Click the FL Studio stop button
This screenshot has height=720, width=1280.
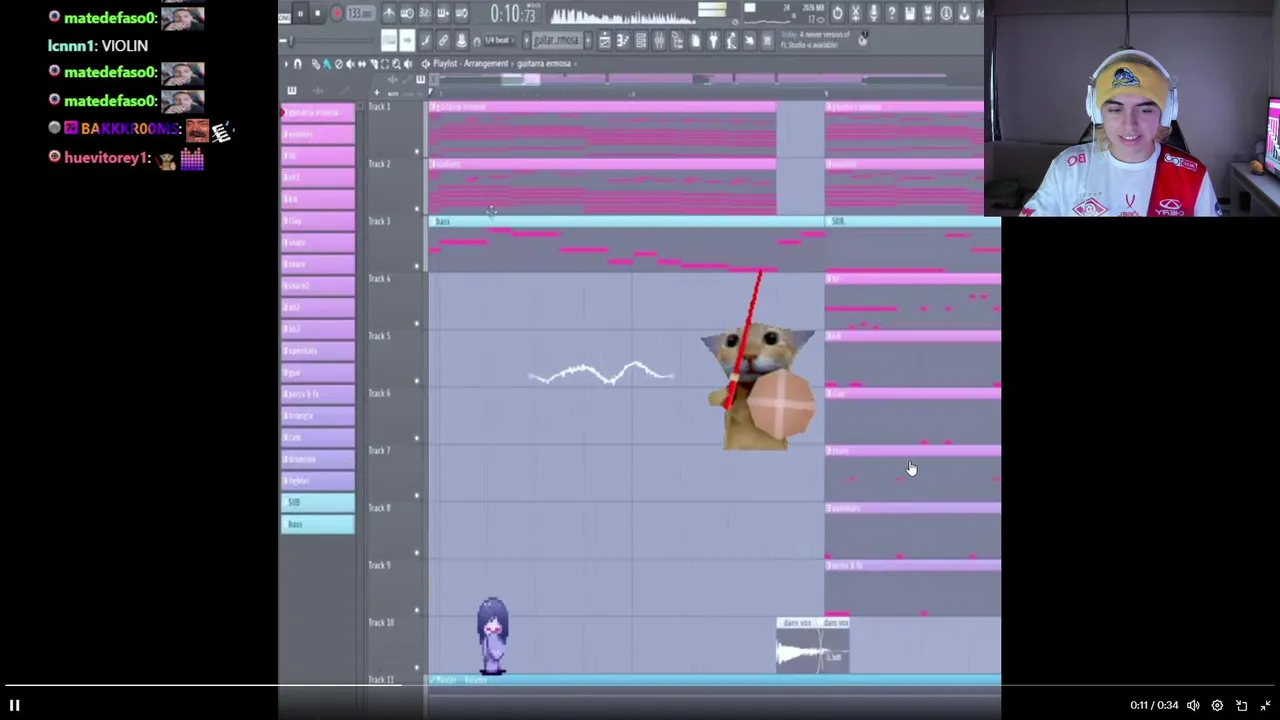coord(317,13)
